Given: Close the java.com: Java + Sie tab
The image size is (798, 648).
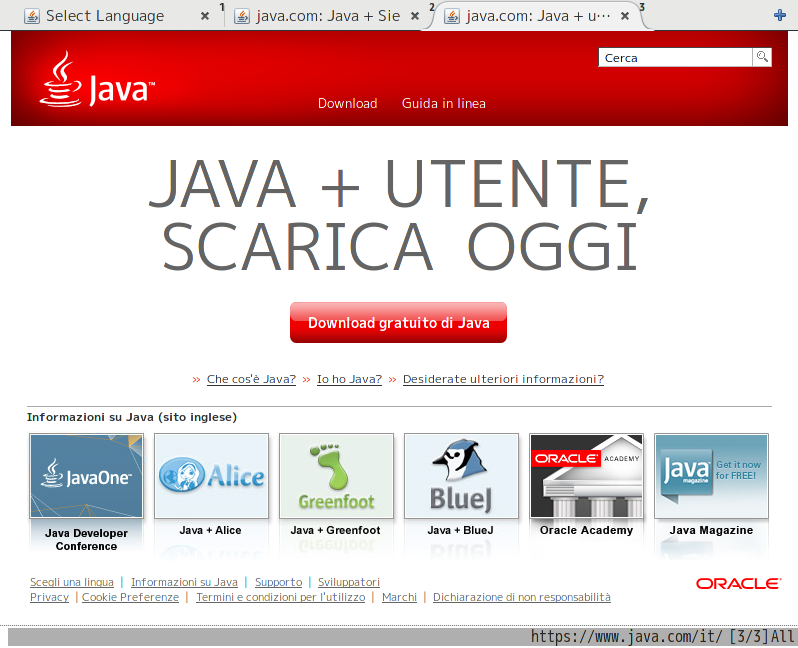Looking at the screenshot, I should pyautogui.click(x=415, y=16).
